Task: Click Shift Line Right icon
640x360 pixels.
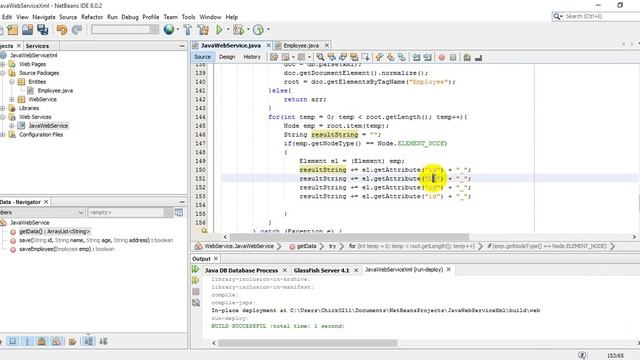Action: 427,57
